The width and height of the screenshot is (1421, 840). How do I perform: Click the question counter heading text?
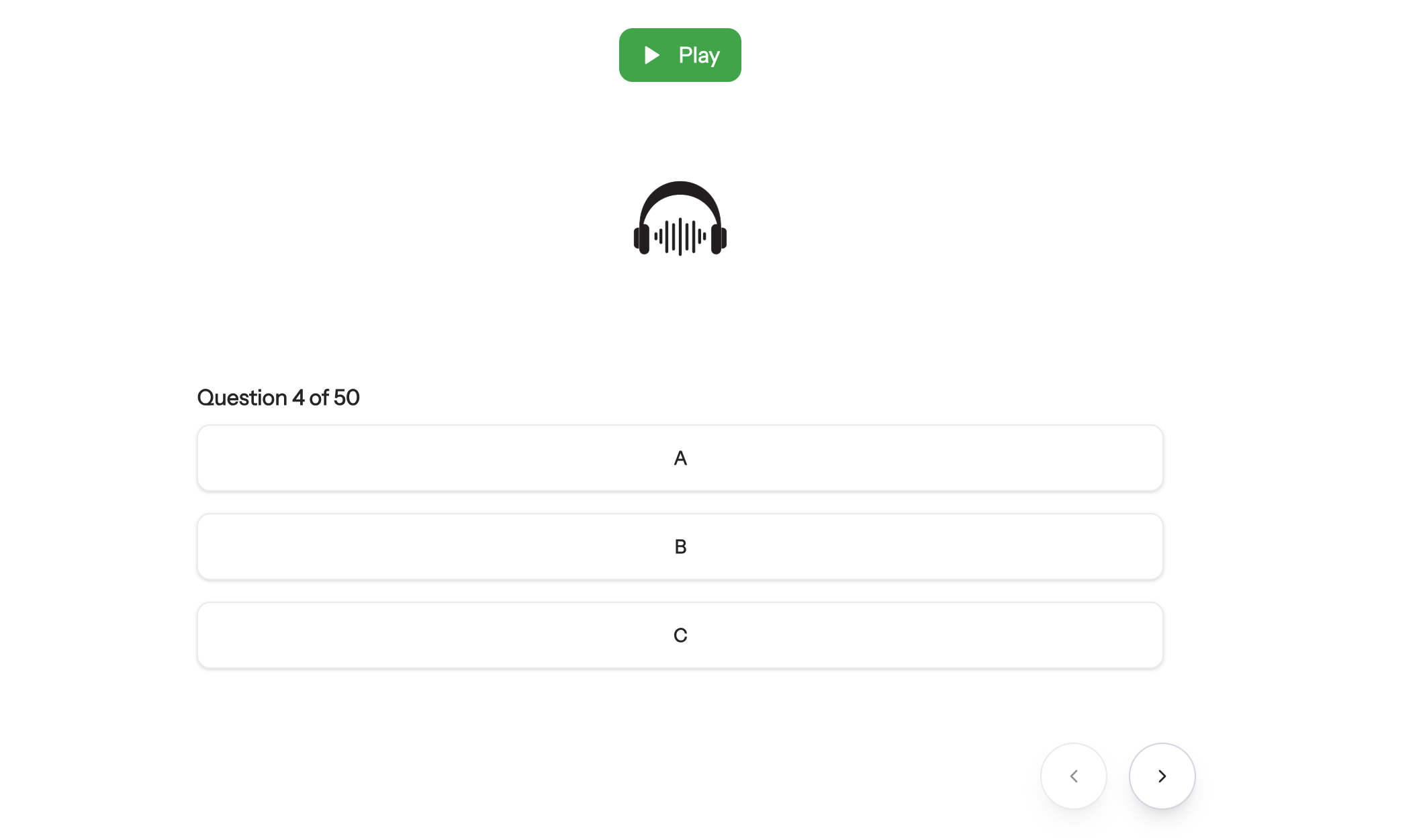278,398
